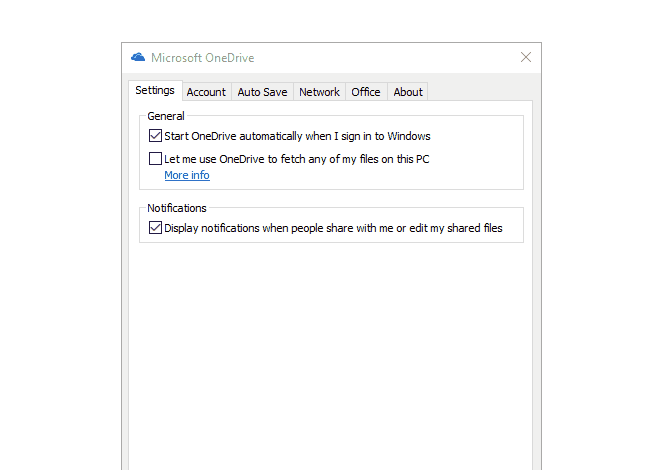
Task: Switch to the Account tab
Action: 206,92
